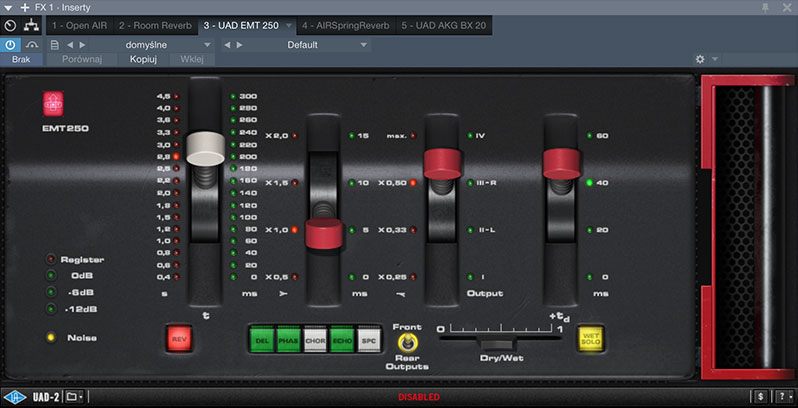Open the preset document icon menu

(55, 45)
